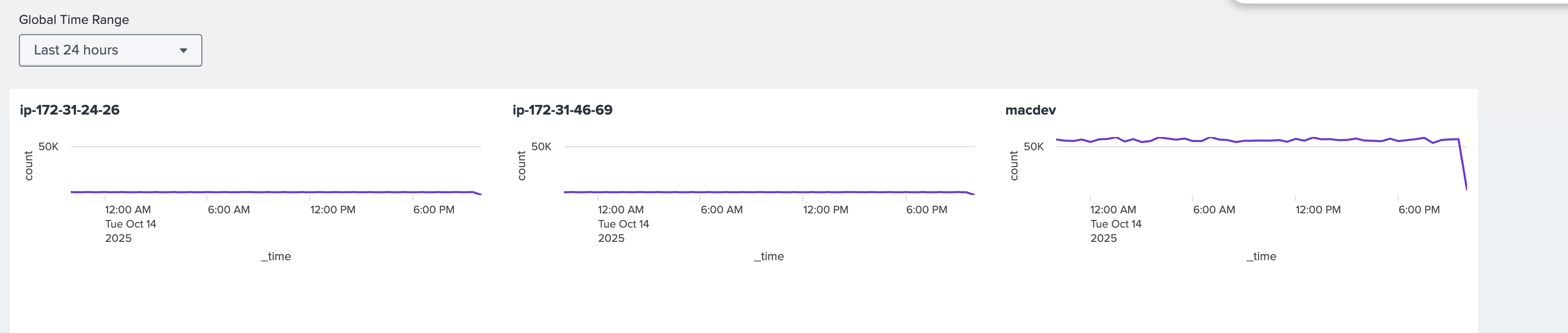Screen dimensions: 1568x333
Task: Click the _time axis title under macdev chart
Action: point(1261,257)
